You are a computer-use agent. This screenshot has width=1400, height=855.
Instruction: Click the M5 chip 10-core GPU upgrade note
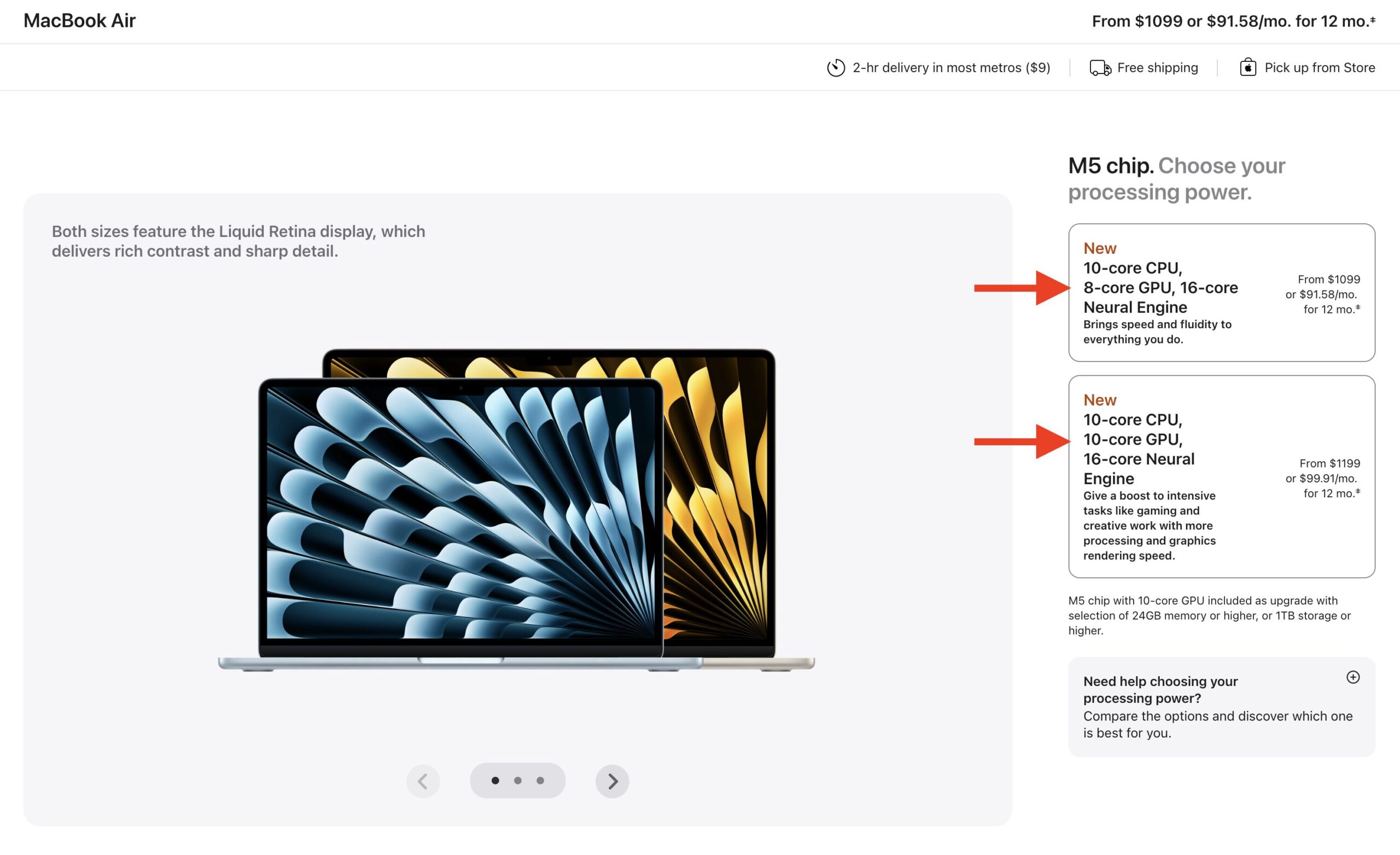(x=1209, y=615)
